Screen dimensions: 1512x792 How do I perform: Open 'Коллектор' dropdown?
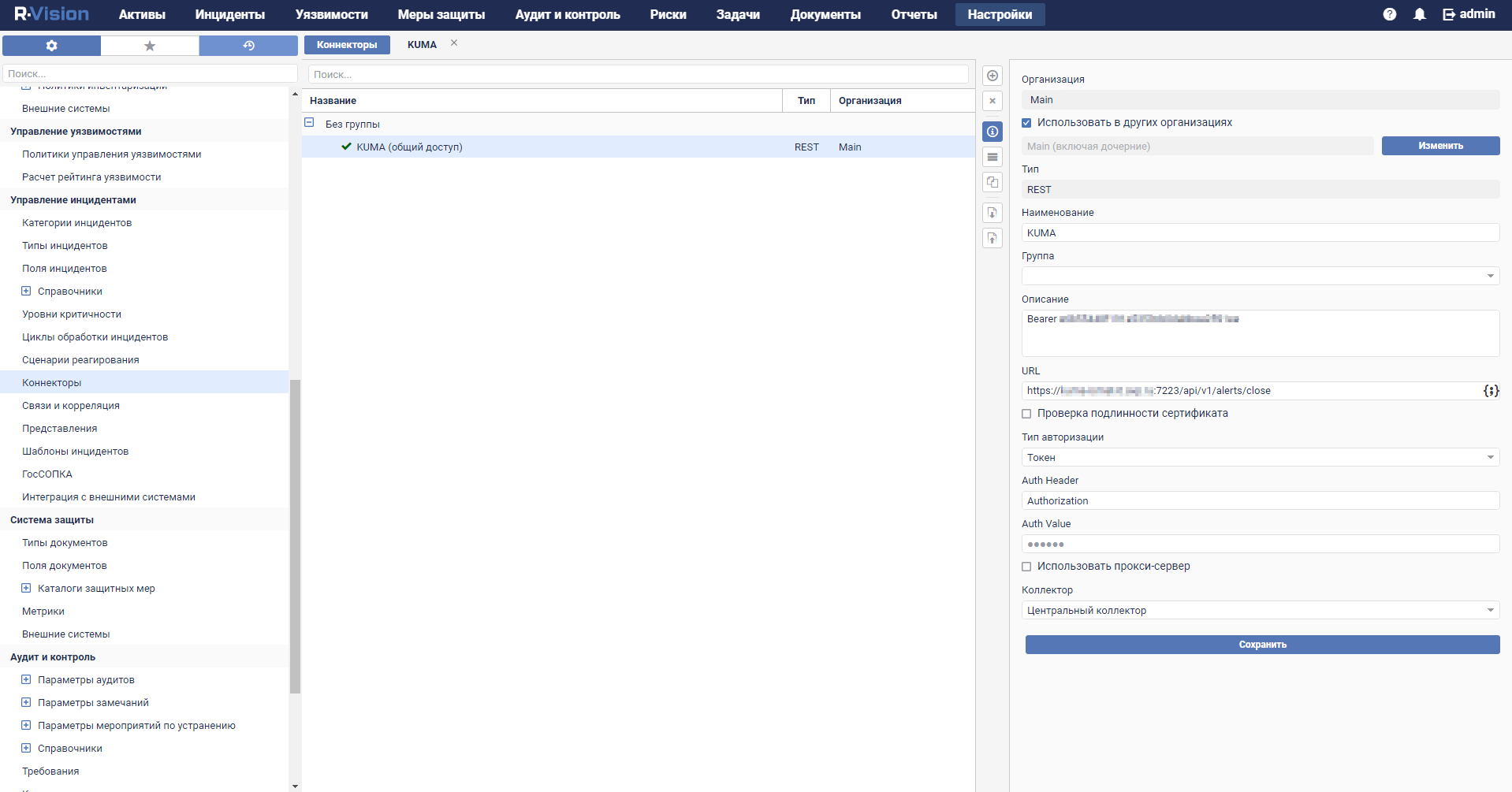[1260, 610]
